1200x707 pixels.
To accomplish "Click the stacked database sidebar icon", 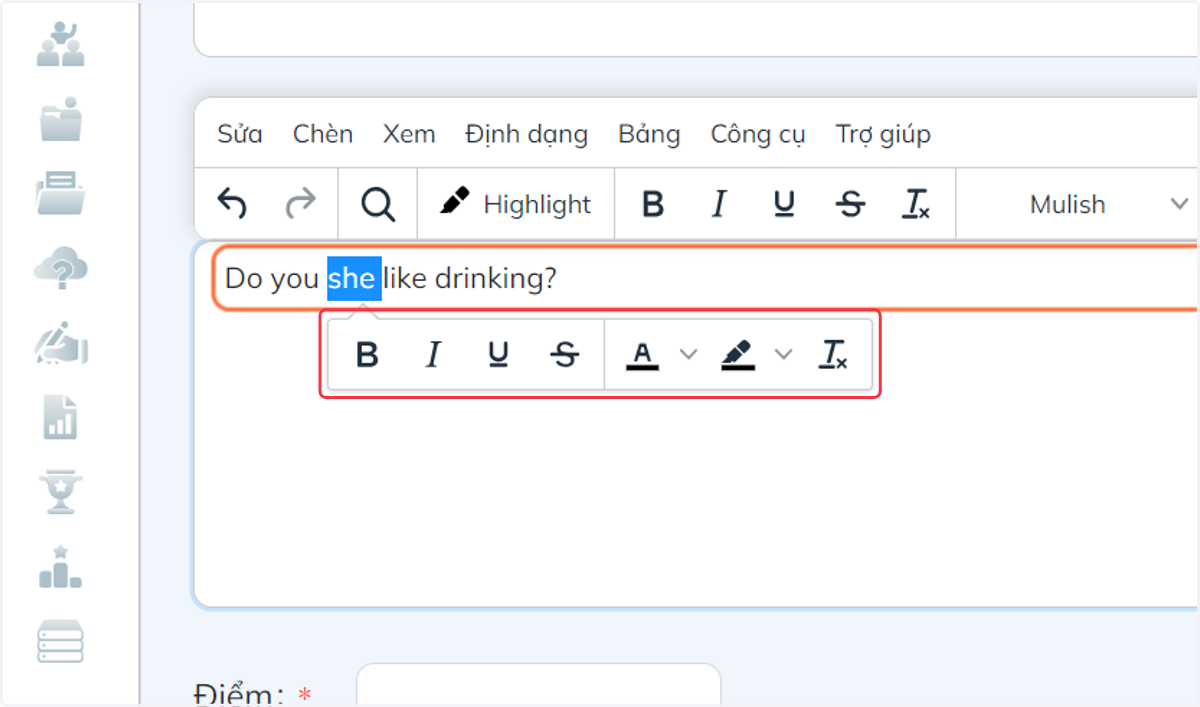I will [x=60, y=641].
